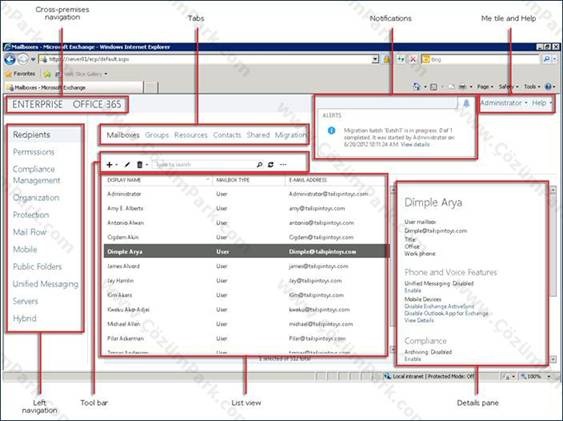
Task: Open the 100% zoom level dropdown
Action: tap(548, 376)
